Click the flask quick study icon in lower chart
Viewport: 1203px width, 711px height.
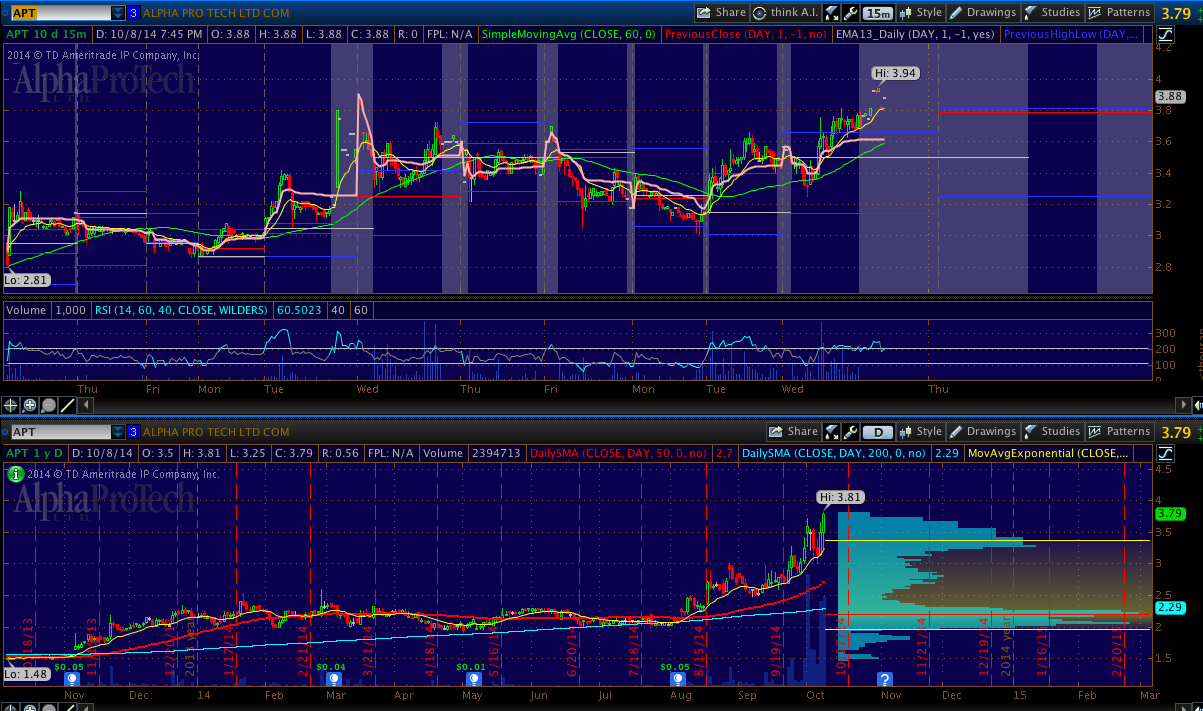click(832, 432)
